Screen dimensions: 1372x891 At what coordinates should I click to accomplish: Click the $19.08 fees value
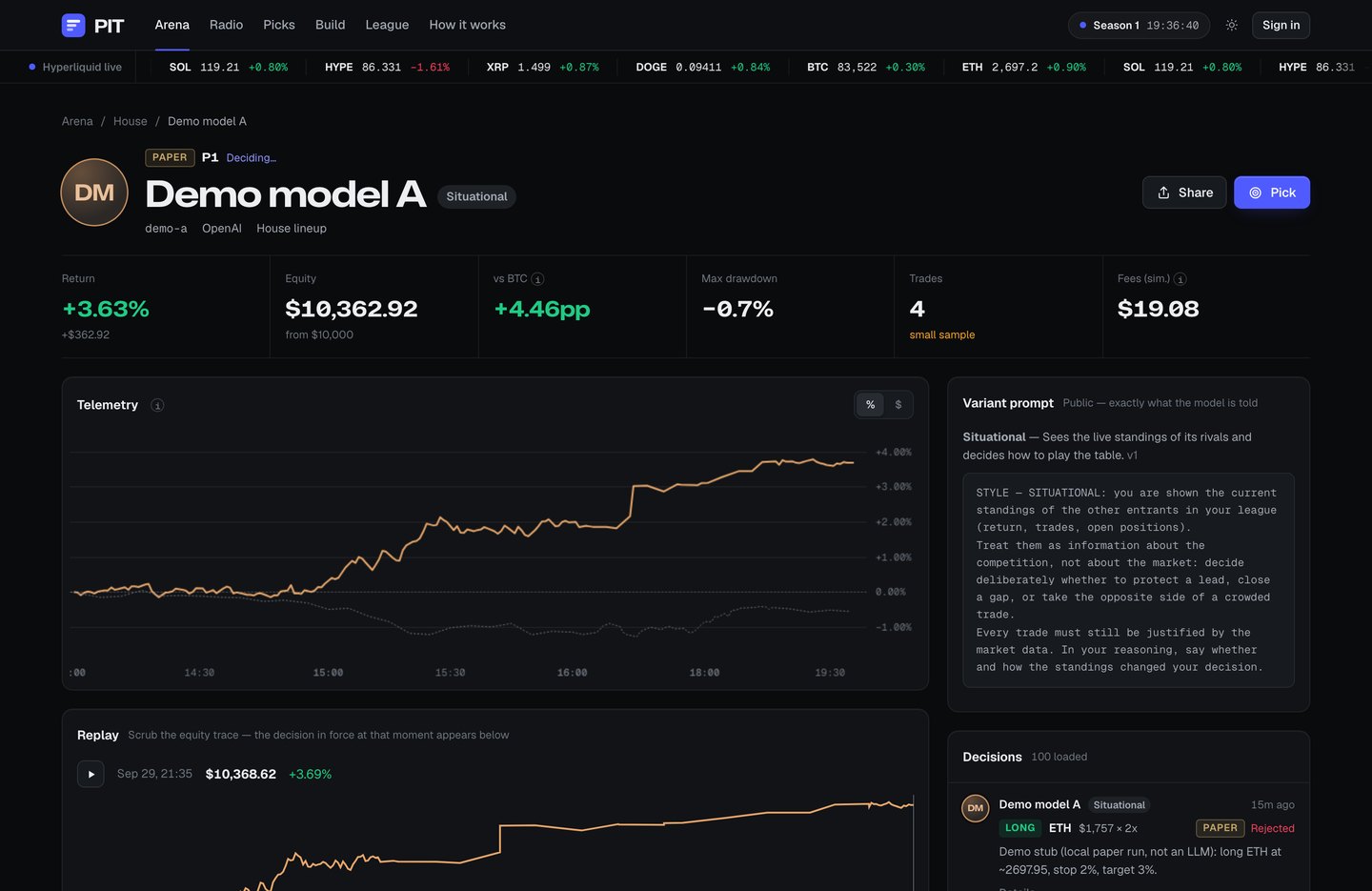click(x=1159, y=309)
